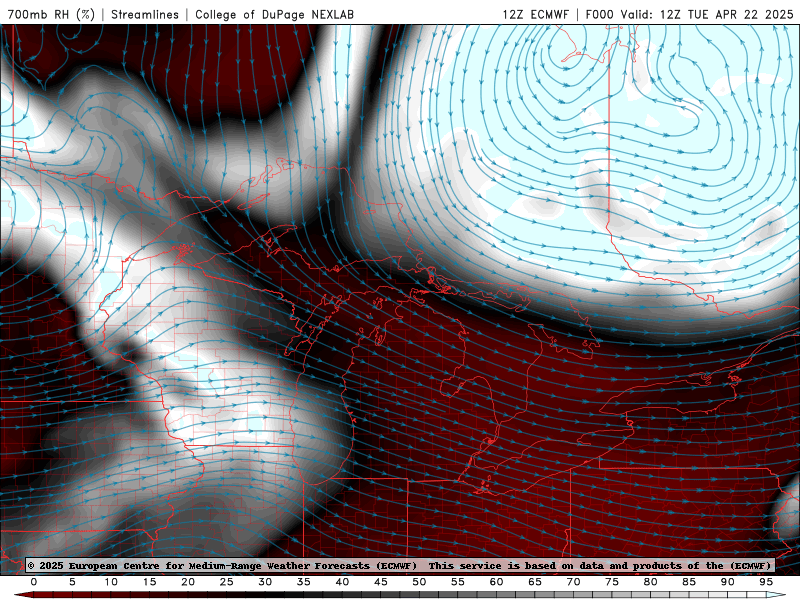Viewport: 800px width, 600px height.
Task: Click 'This service is based on data and products' text
Action: pyautogui.click(x=557, y=565)
